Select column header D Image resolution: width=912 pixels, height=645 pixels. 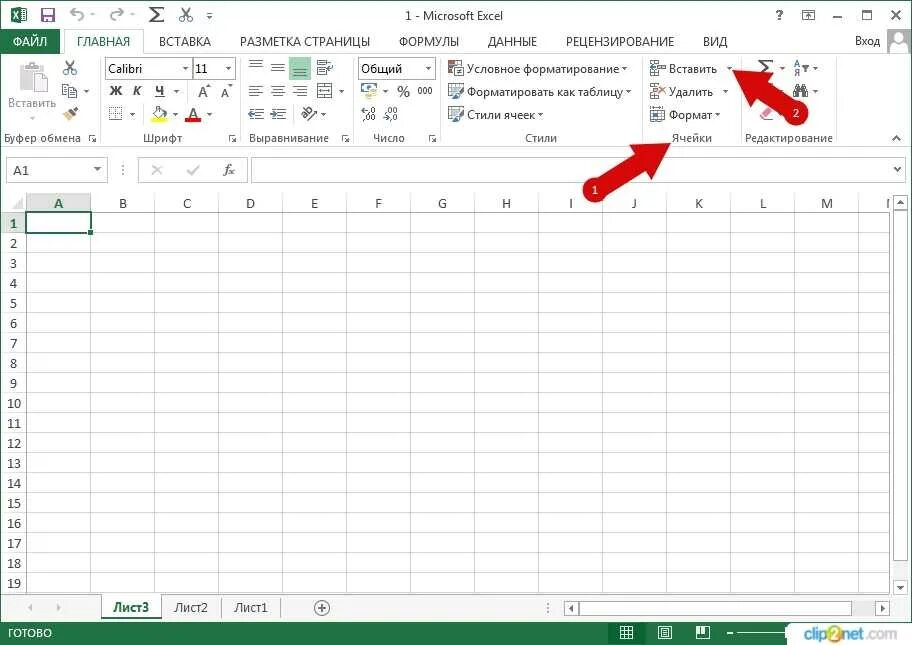(x=250, y=204)
